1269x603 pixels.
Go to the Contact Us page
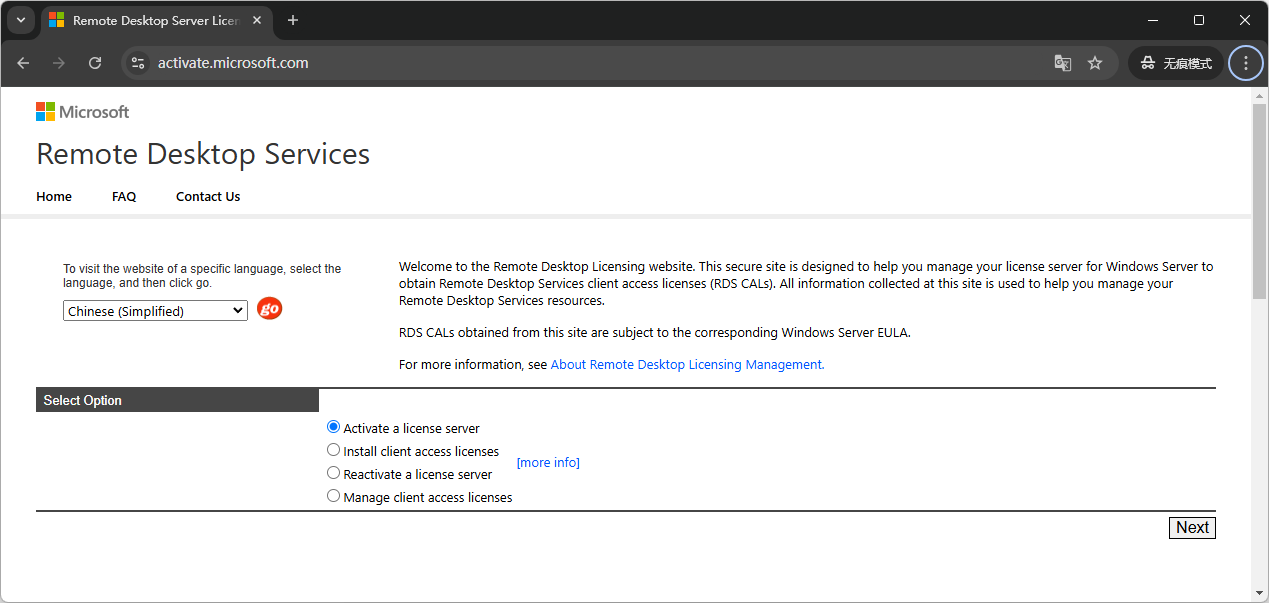click(208, 197)
